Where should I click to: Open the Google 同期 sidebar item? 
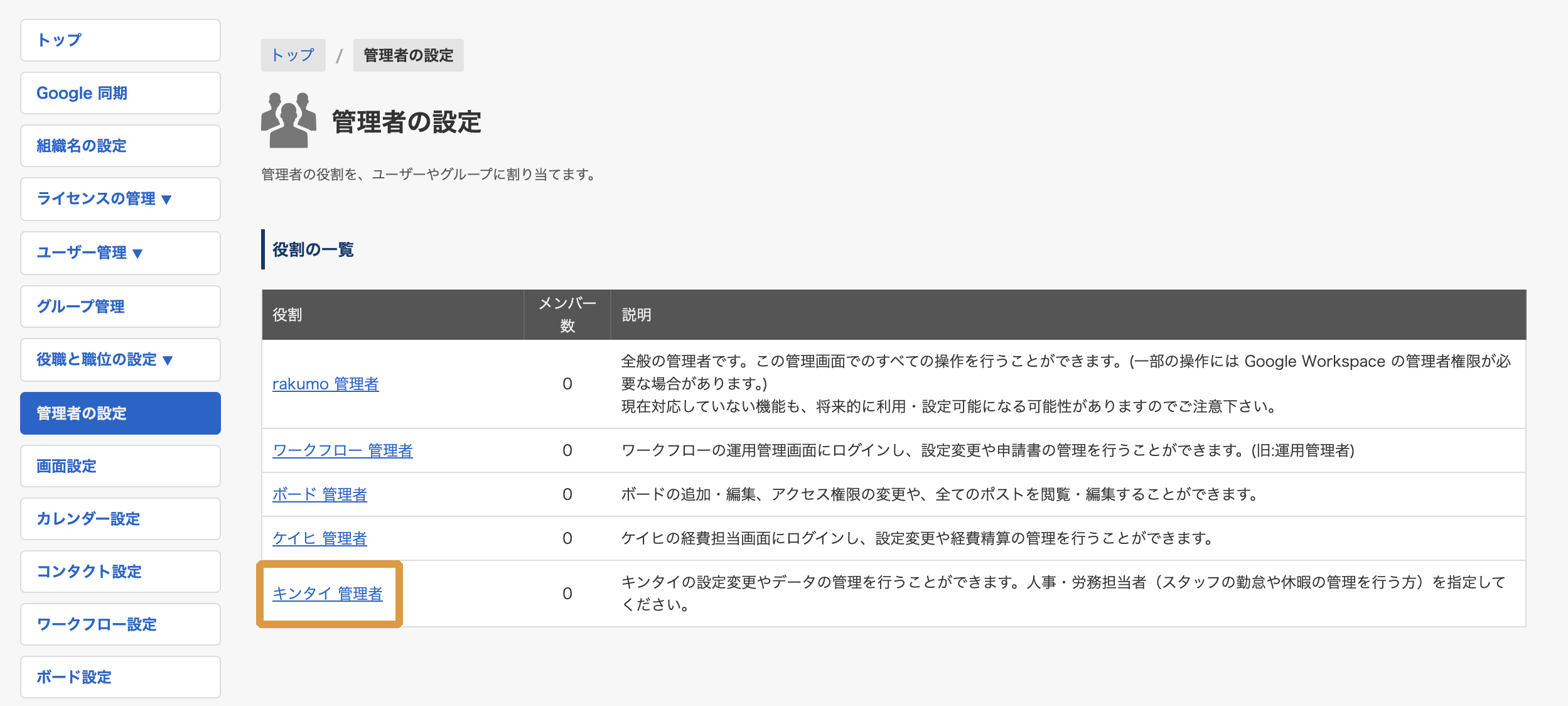(121, 93)
